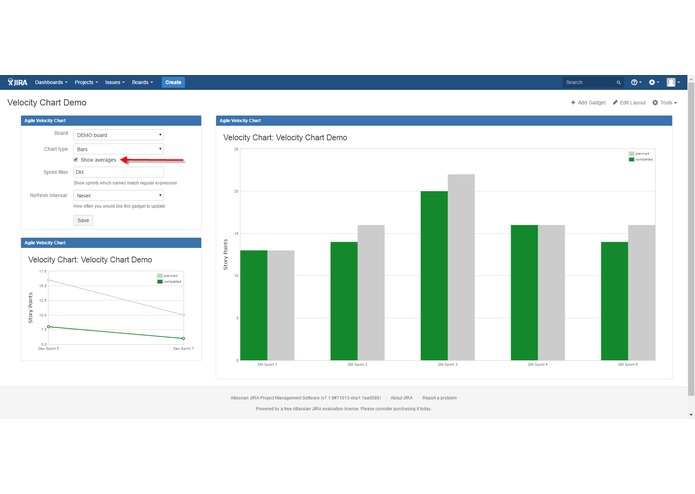Click the completed legend swatch in bar chart

[x=631, y=159]
